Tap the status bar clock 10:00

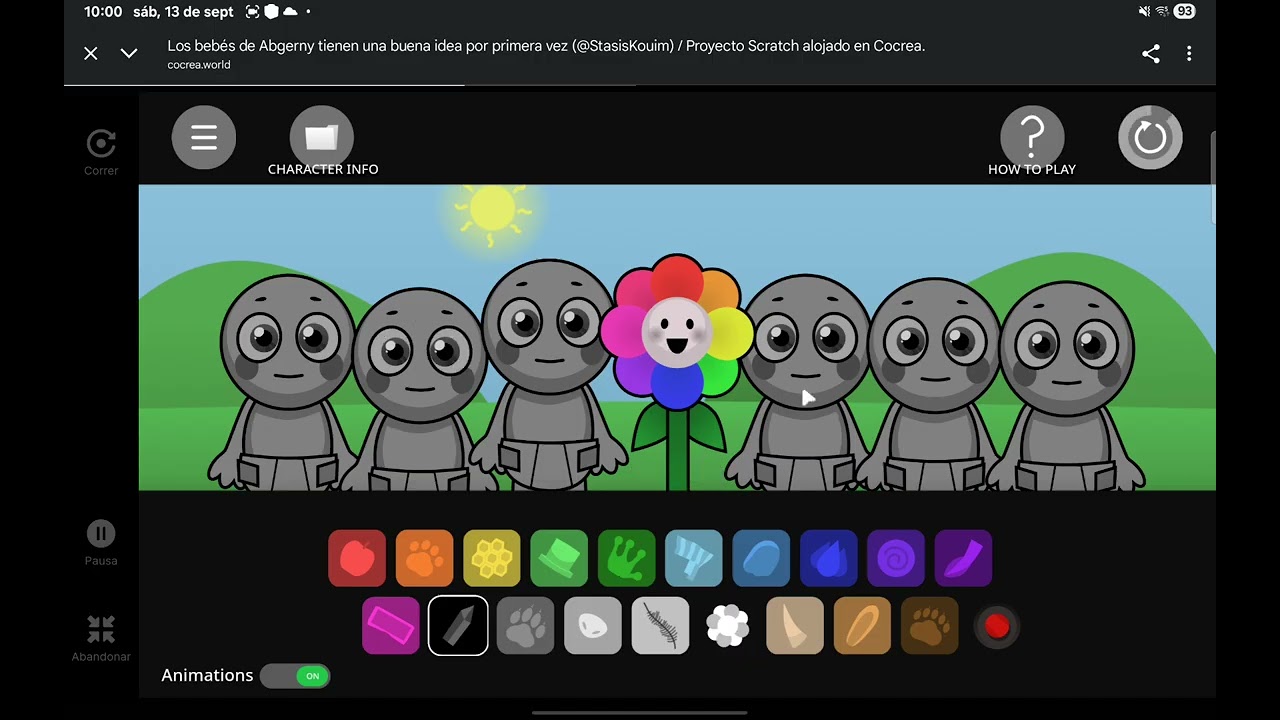tap(103, 12)
